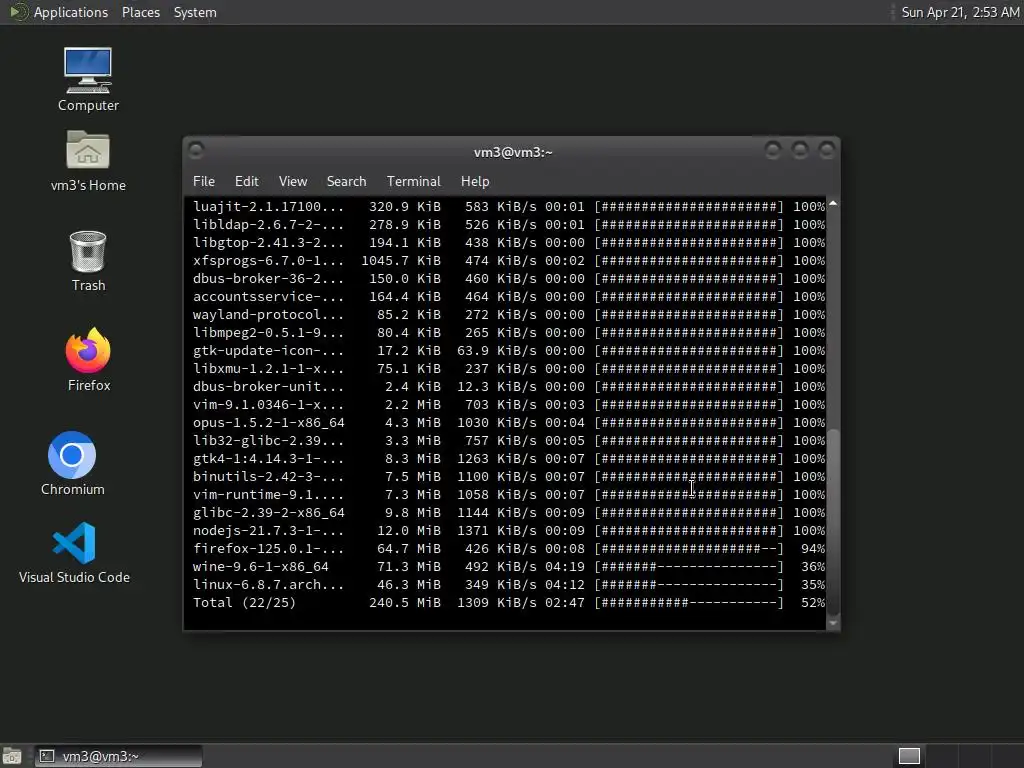1024x768 pixels.
Task: Click the text libmpeg2-0.5.1-9...
Action: click(268, 332)
